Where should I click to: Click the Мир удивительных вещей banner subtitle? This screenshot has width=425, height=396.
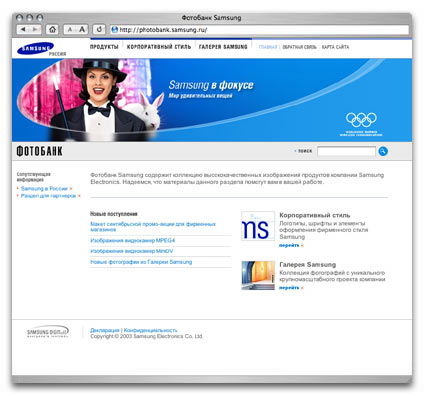tap(200, 96)
